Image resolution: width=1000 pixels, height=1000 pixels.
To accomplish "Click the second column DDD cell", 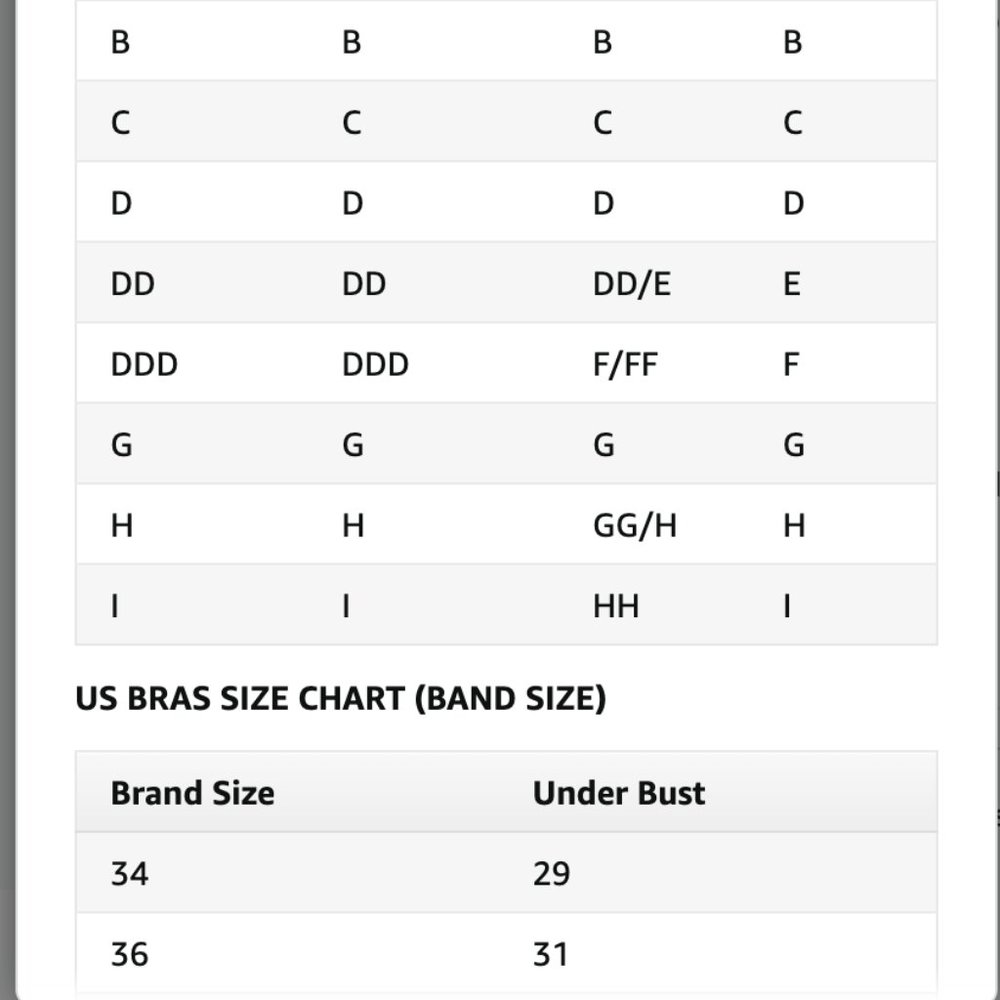I will (375, 364).
